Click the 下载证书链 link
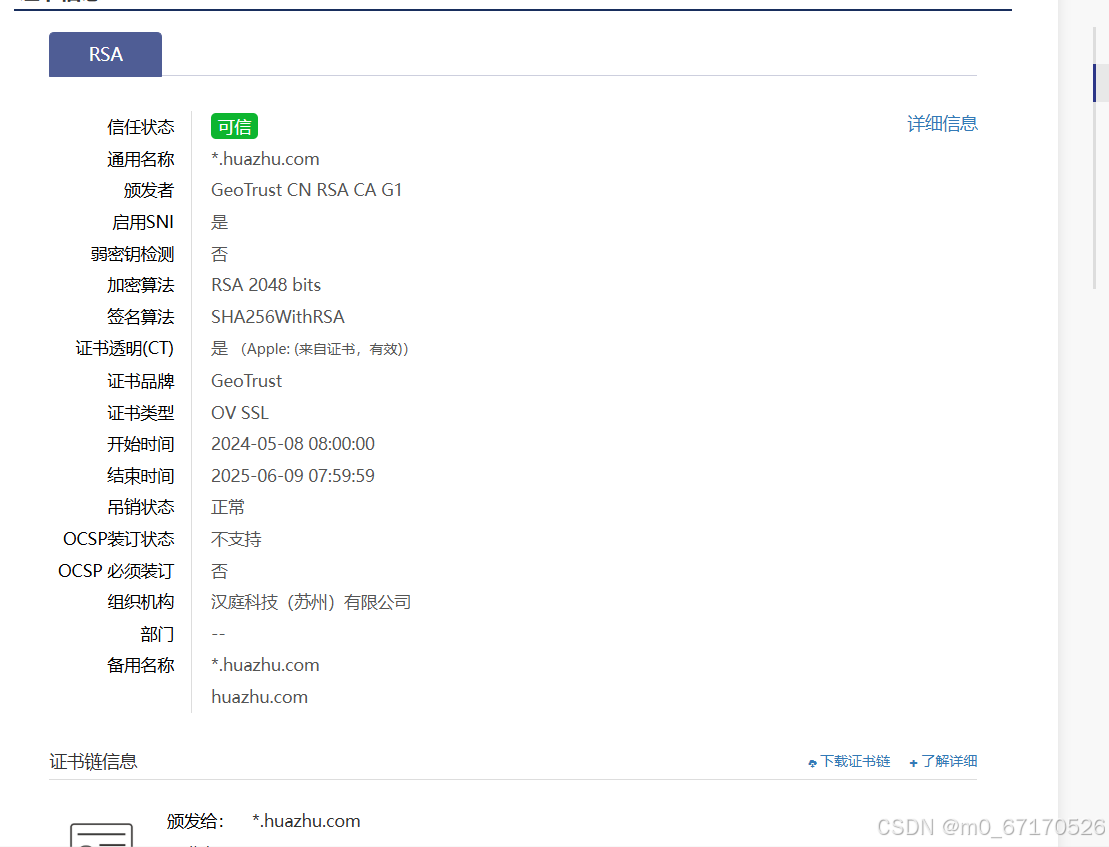The width and height of the screenshot is (1109, 847). [855, 761]
